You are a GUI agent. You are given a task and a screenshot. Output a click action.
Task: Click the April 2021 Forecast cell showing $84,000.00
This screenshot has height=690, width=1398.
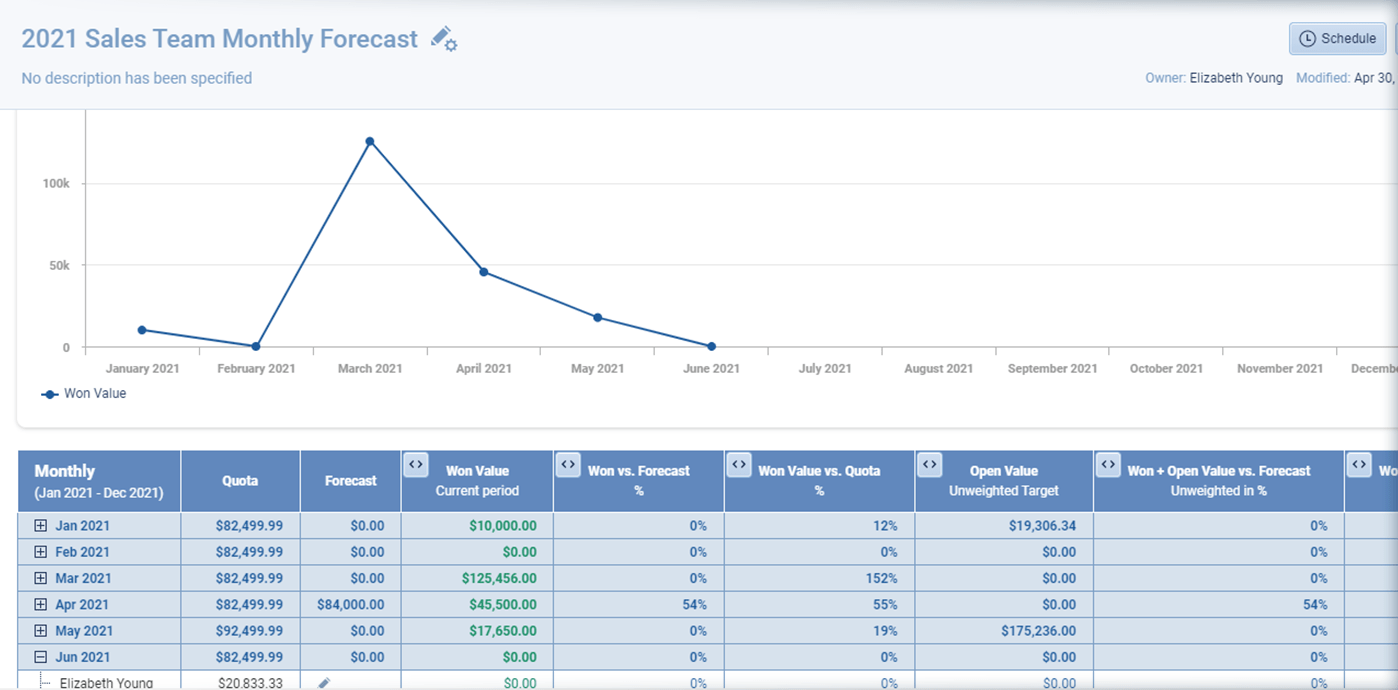tap(350, 604)
